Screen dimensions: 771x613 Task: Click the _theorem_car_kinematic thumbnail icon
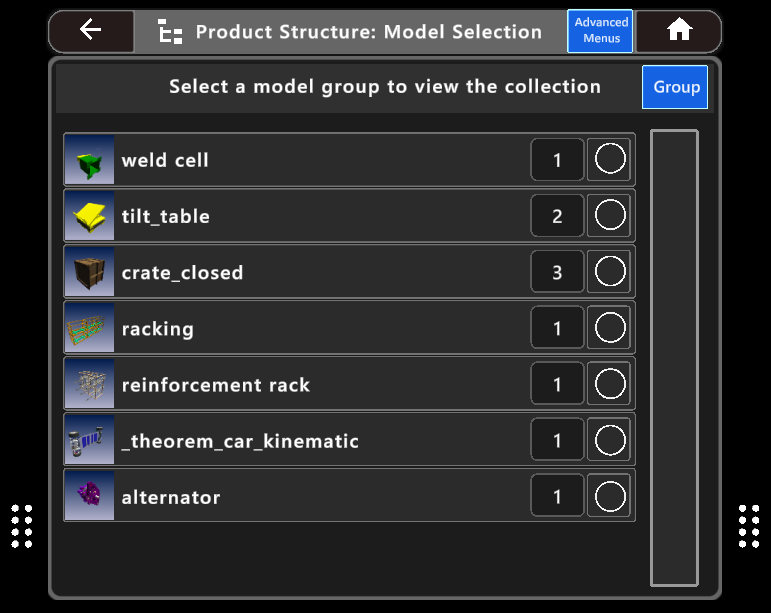(x=89, y=440)
